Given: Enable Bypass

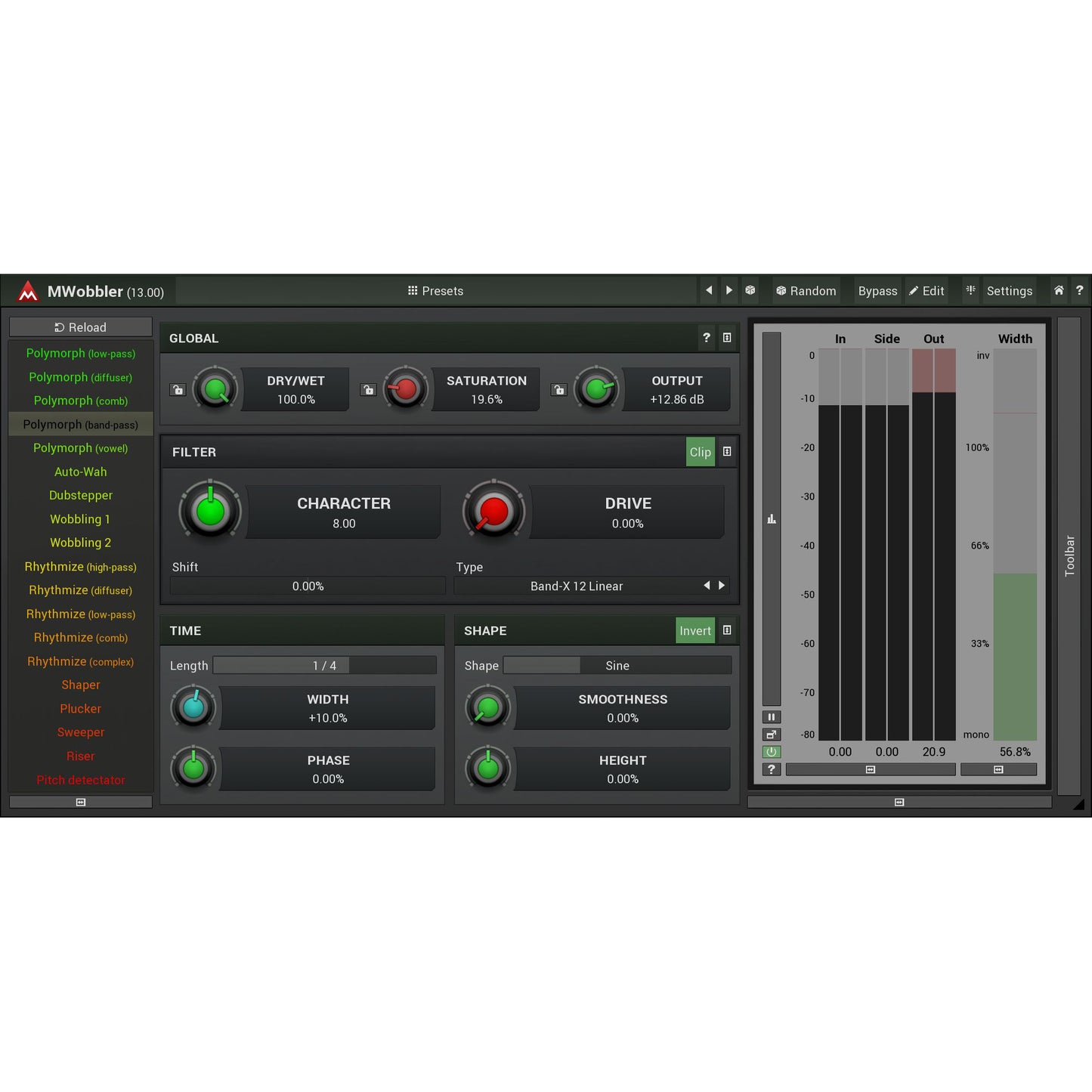Looking at the screenshot, I should tap(877, 290).
